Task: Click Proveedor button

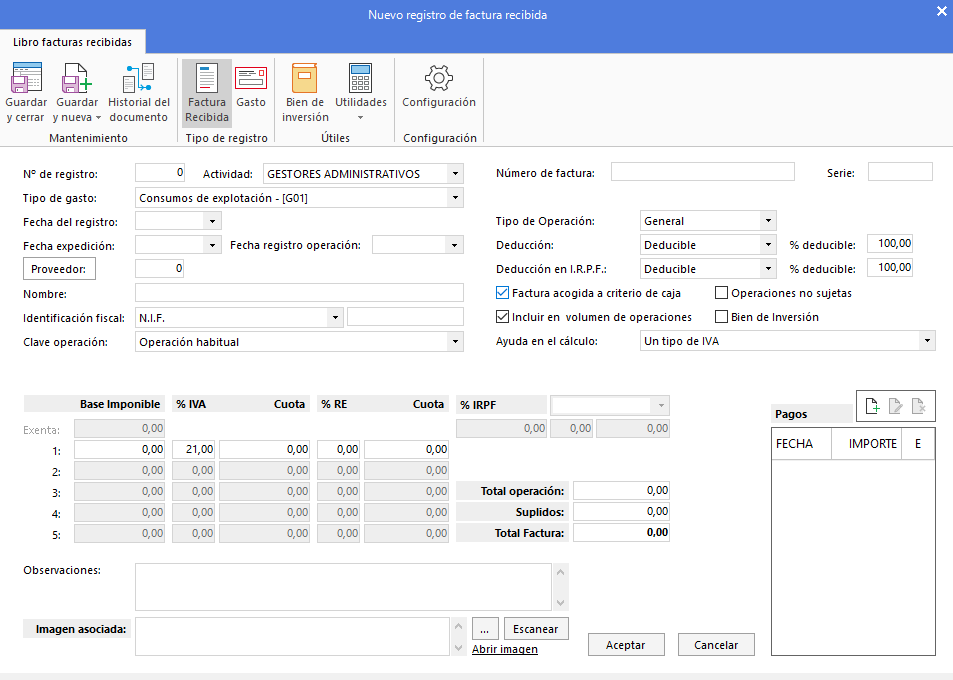Action: point(59,269)
